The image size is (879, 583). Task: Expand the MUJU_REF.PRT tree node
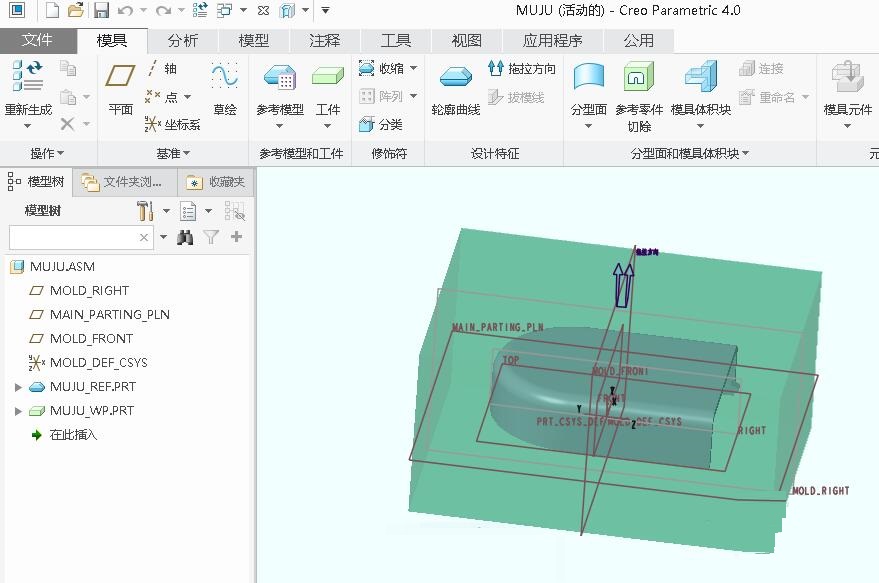[x=18, y=387]
